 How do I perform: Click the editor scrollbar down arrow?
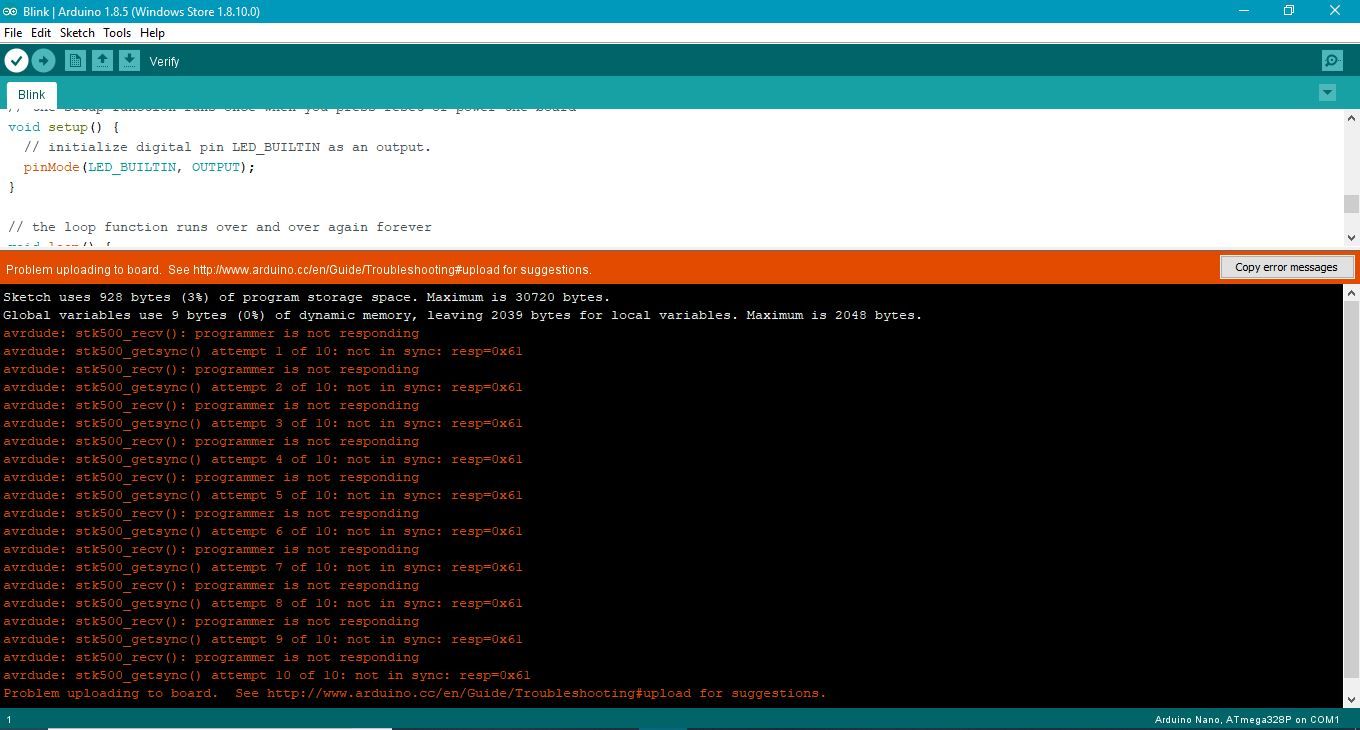1351,238
